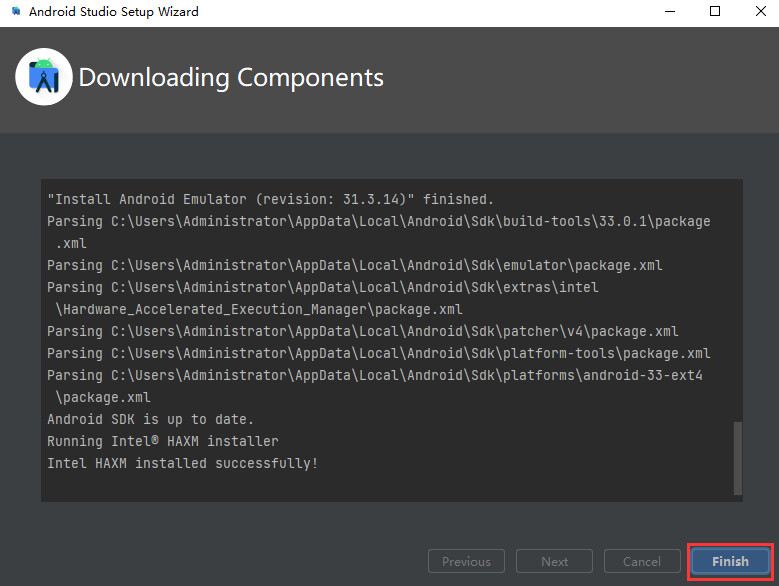
Task: Click the greyed-out Previous button
Action: click(x=466, y=561)
